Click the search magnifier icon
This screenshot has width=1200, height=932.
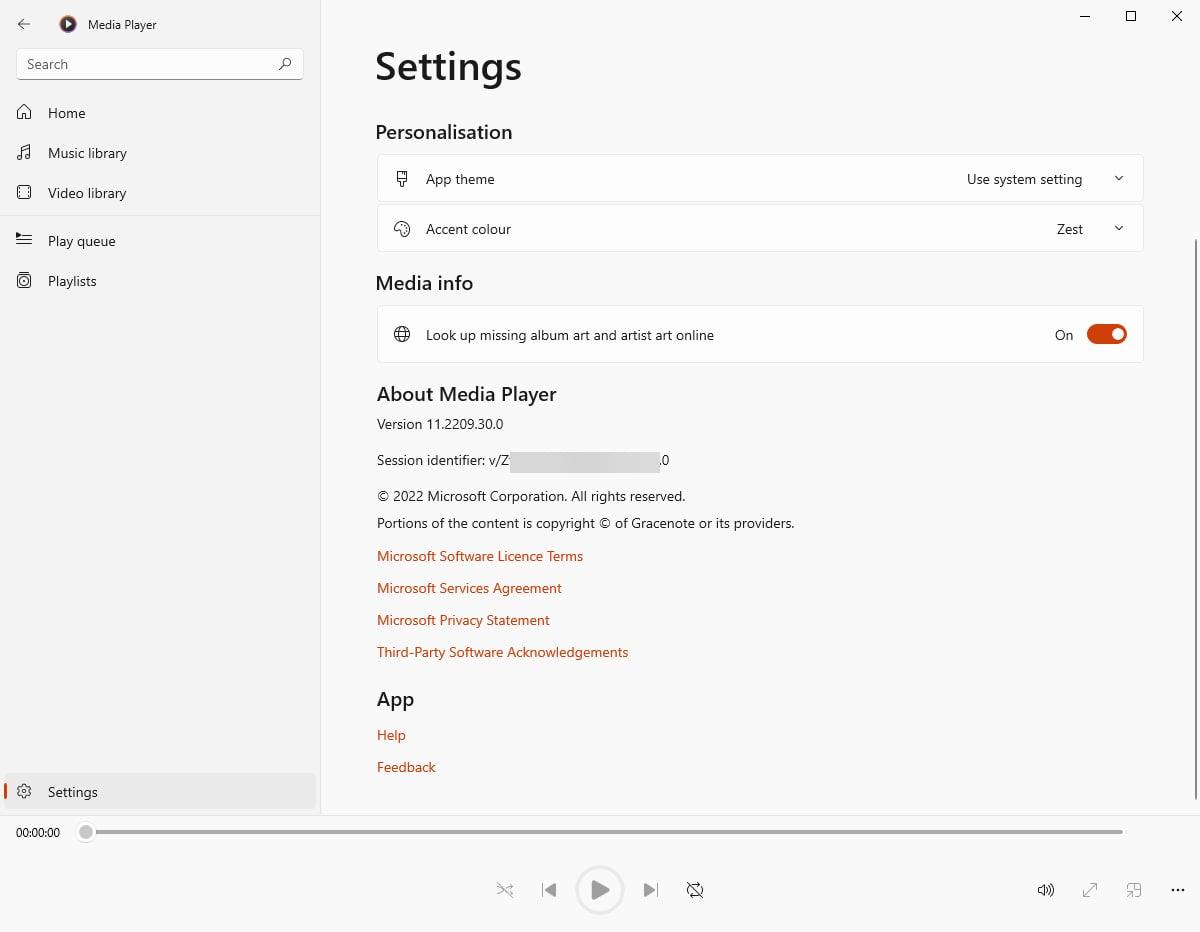(285, 64)
